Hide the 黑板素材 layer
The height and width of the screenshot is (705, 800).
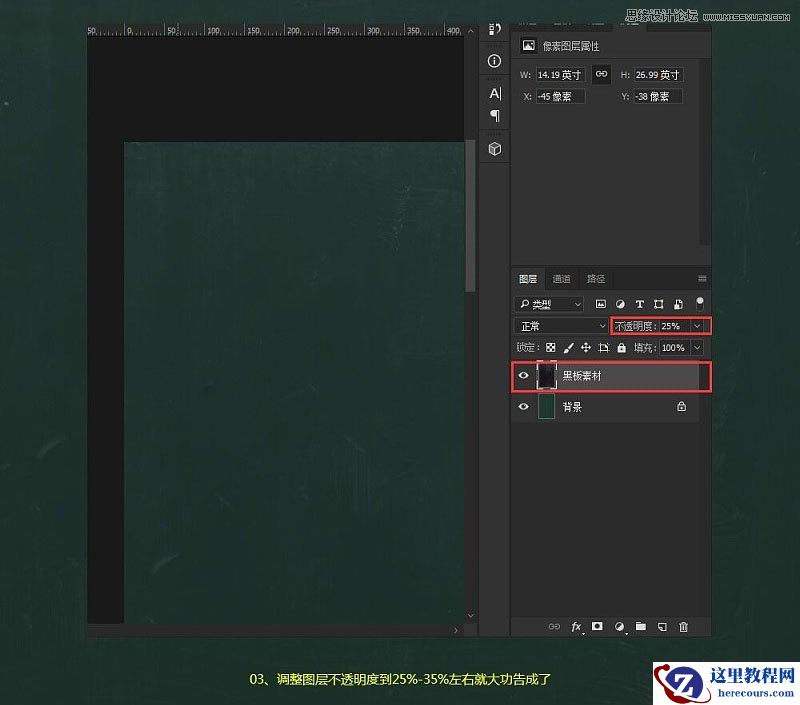(x=523, y=377)
